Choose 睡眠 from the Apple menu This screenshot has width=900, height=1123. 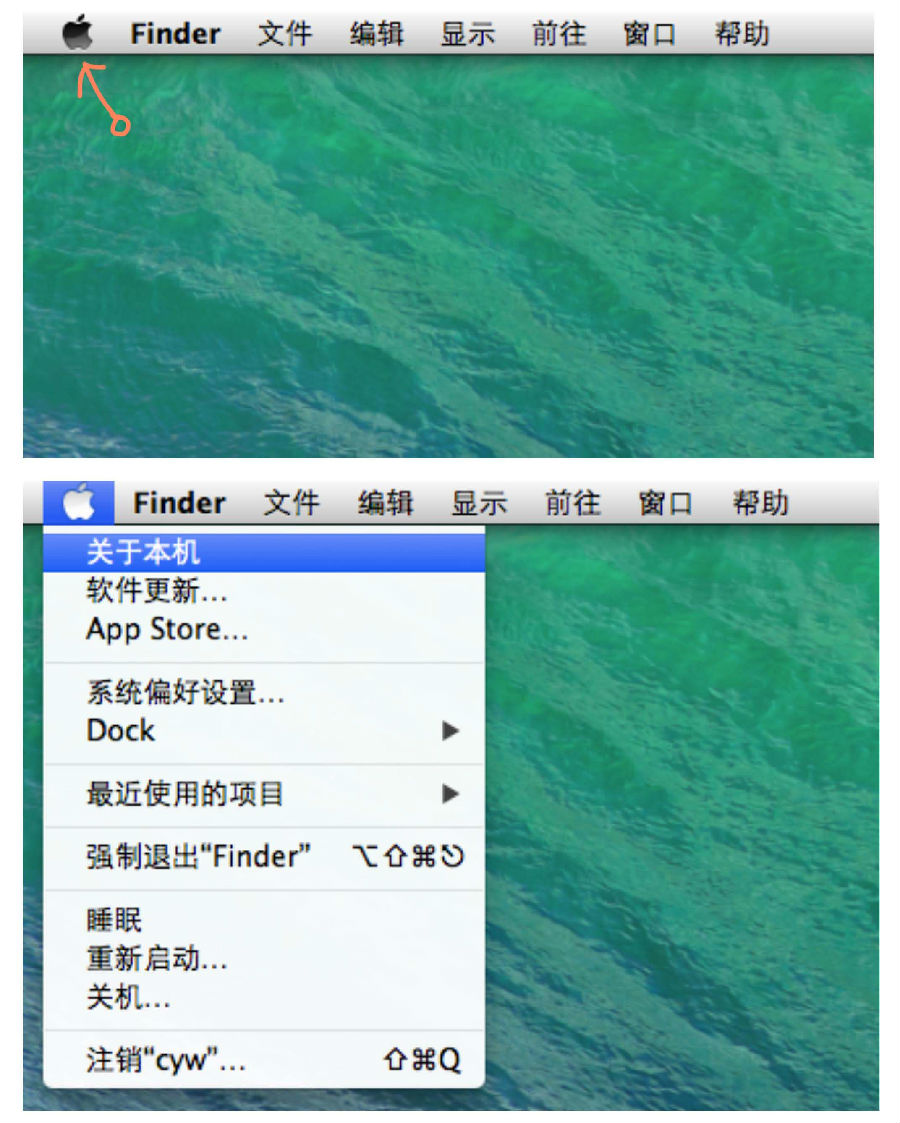pyautogui.click(x=263, y=920)
